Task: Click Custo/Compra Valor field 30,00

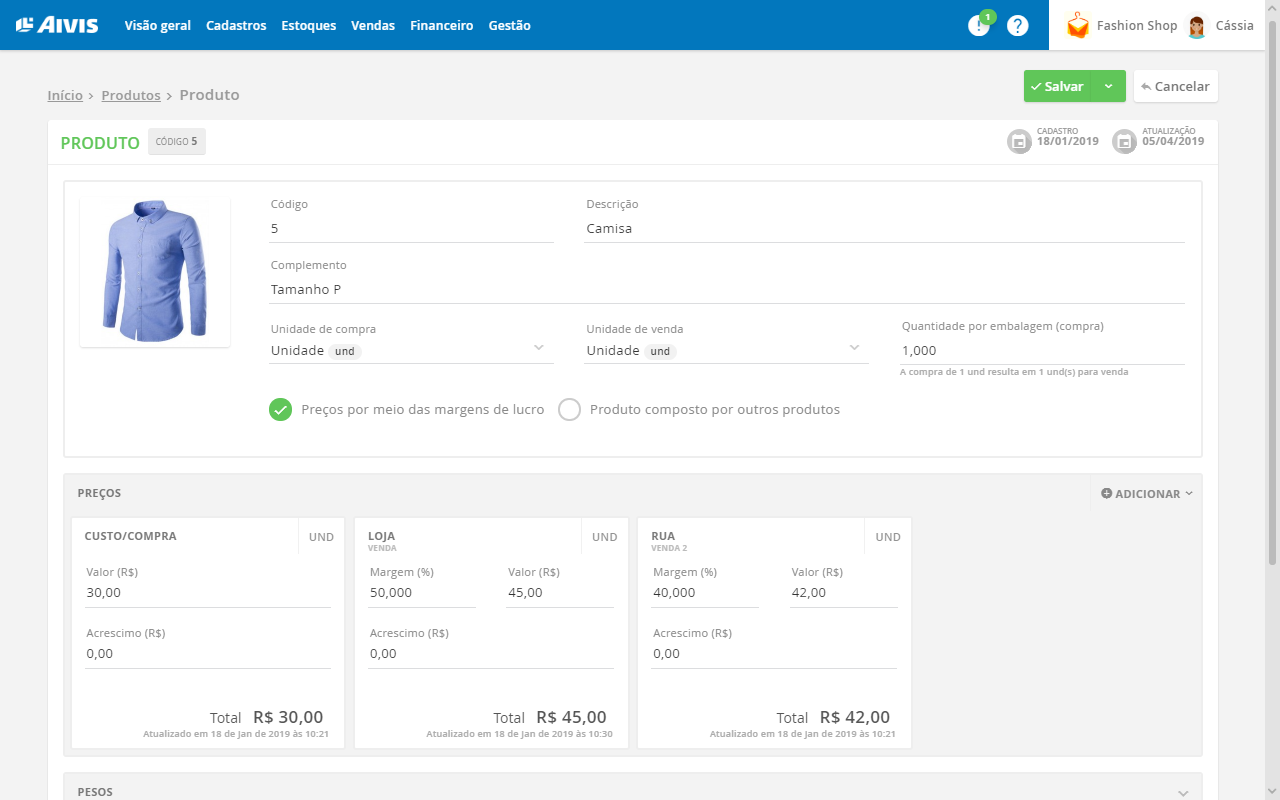Action: click(x=208, y=593)
